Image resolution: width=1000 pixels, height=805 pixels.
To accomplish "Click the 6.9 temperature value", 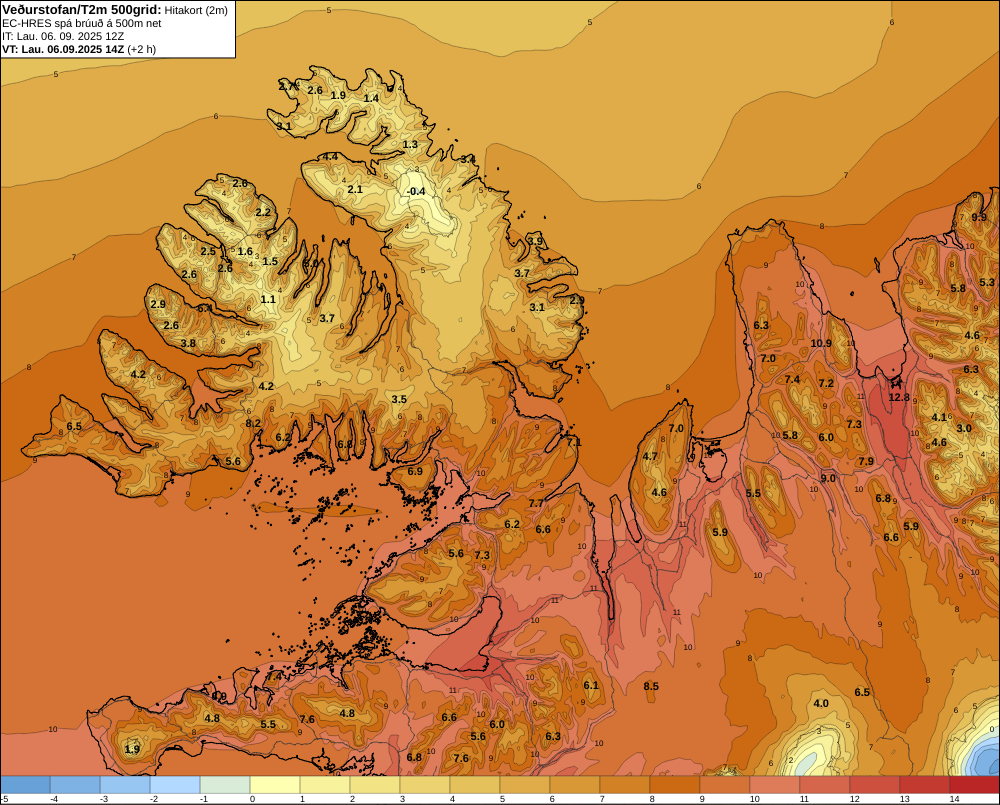I will pyautogui.click(x=415, y=471).
